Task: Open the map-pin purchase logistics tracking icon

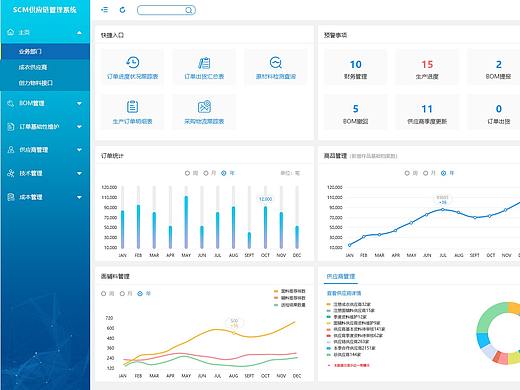Action: [204, 107]
